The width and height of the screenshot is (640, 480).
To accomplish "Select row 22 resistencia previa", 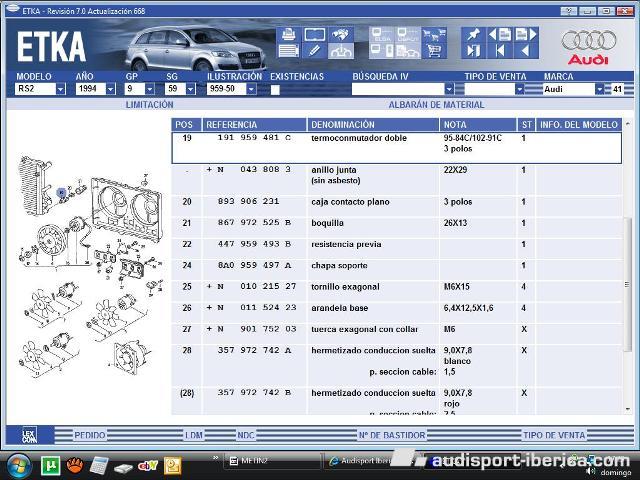I will [397, 248].
